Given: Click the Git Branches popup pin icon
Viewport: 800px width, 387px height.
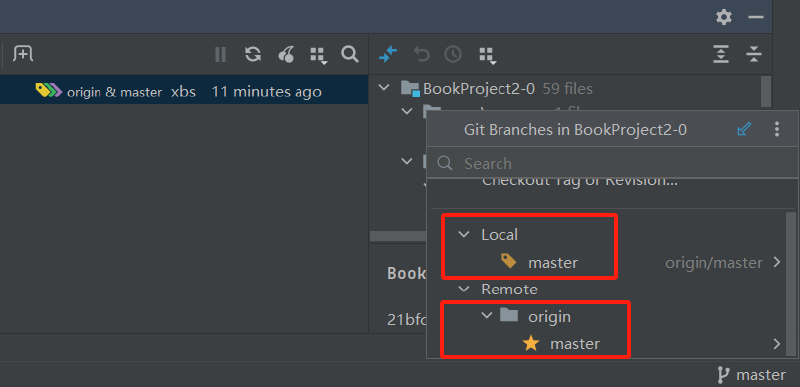Looking at the screenshot, I should tap(744, 130).
